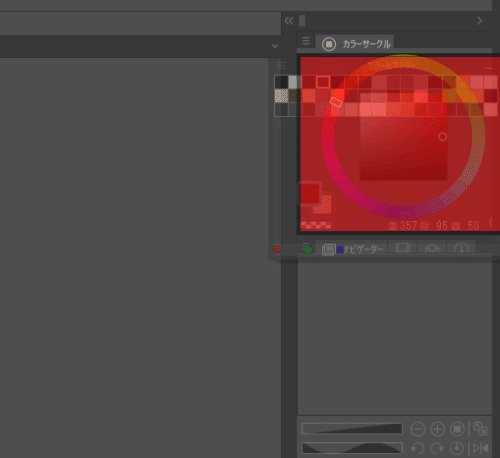Select the カラーサークル tab
Image resolution: width=500 pixels, height=458 pixels.
pos(355,44)
